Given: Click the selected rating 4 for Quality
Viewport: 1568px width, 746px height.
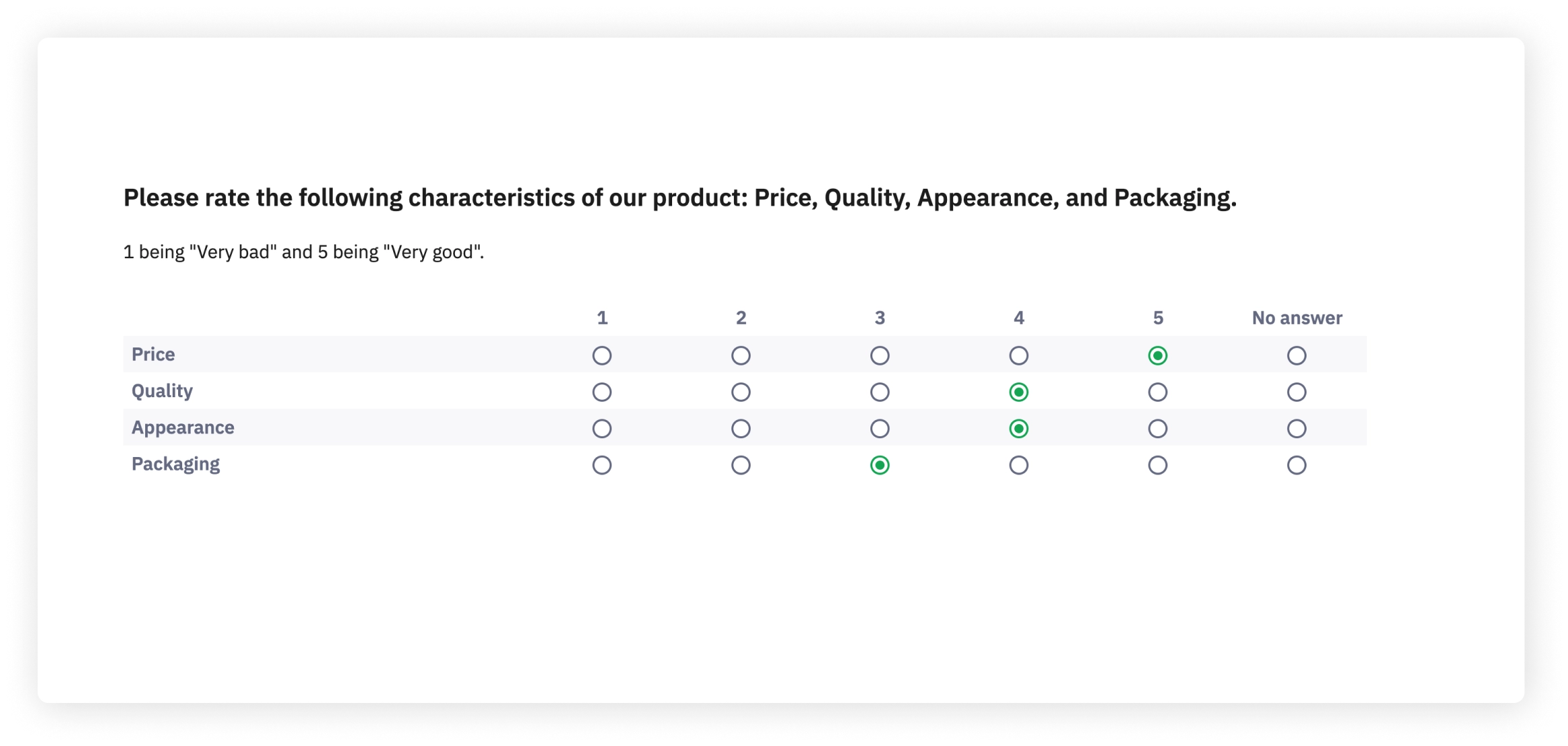Looking at the screenshot, I should (1018, 392).
